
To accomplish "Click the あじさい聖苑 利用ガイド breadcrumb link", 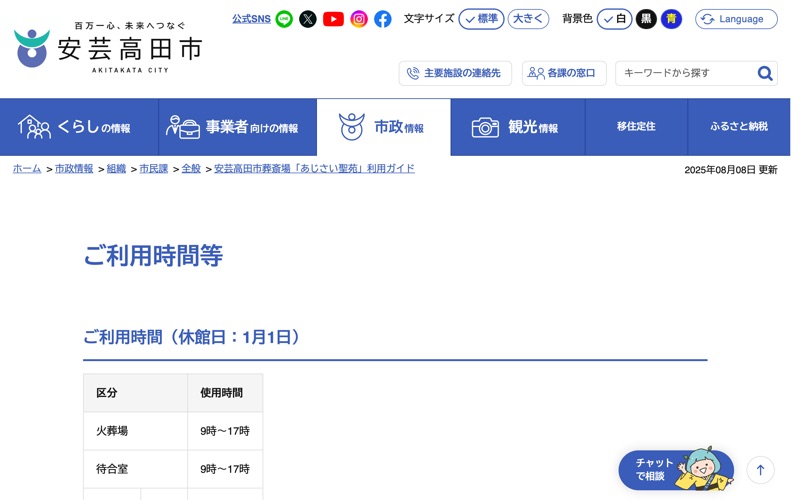I will (x=314, y=168).
